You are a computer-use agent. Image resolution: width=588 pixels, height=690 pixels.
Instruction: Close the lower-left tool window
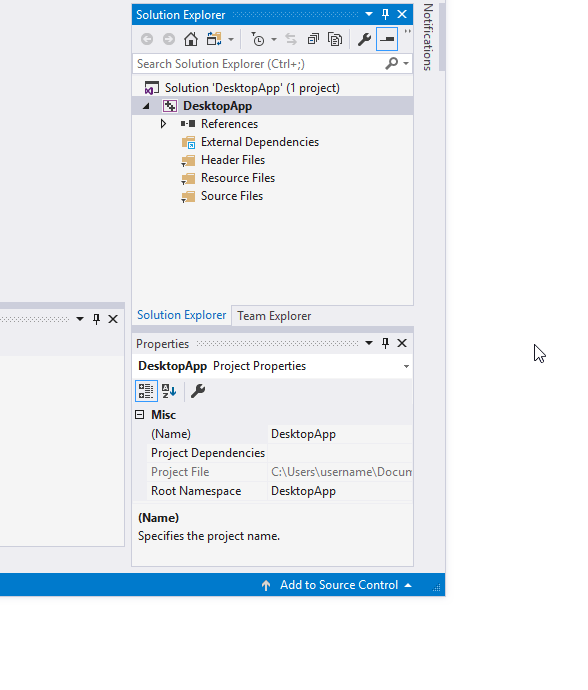[x=113, y=319]
